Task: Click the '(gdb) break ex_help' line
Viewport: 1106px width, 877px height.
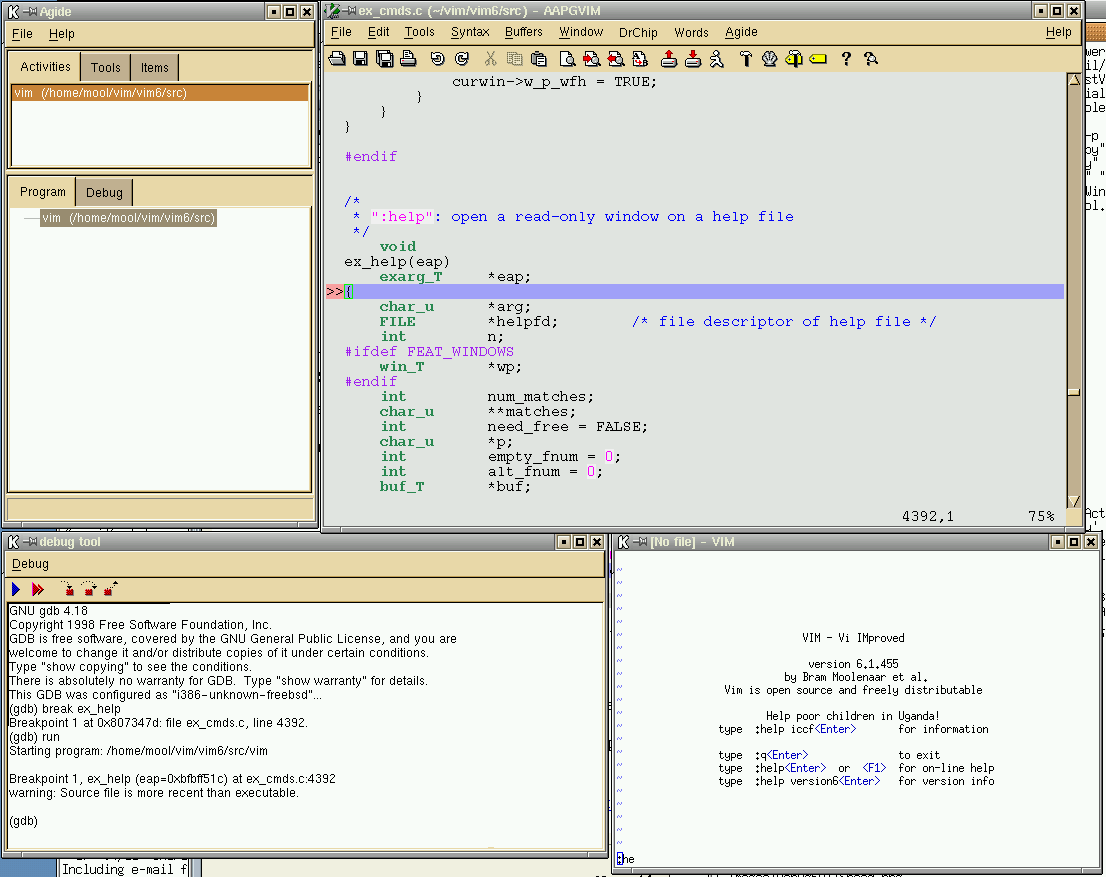Action: 65,709
